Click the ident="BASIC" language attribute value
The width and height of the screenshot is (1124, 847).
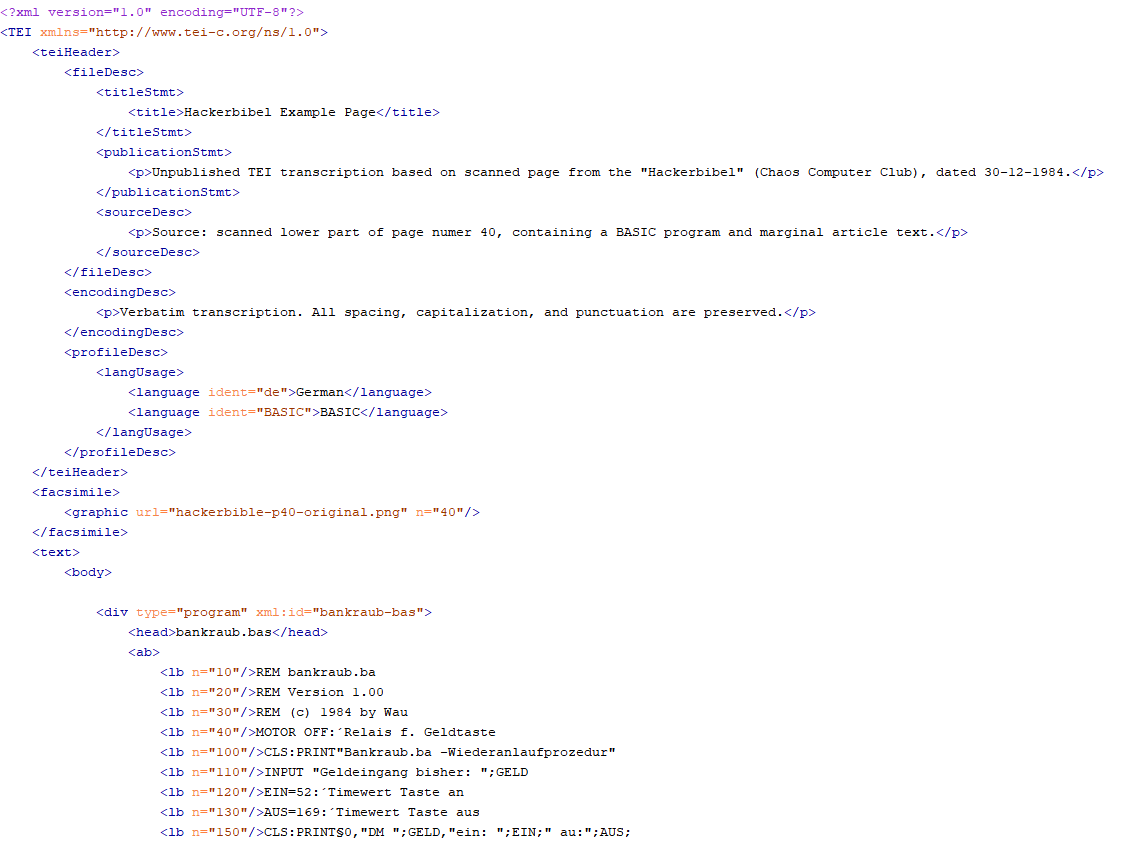pos(281,412)
